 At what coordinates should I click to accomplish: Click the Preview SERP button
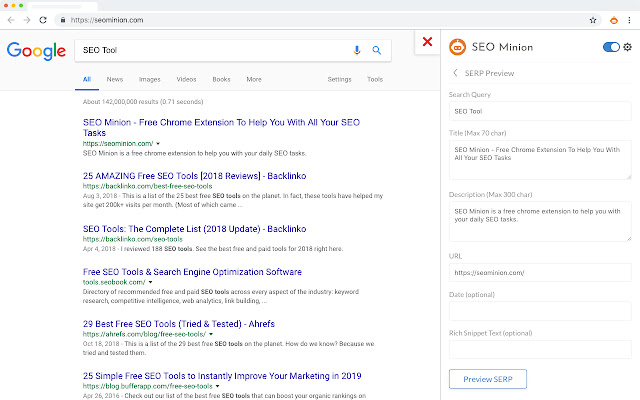[x=488, y=379]
